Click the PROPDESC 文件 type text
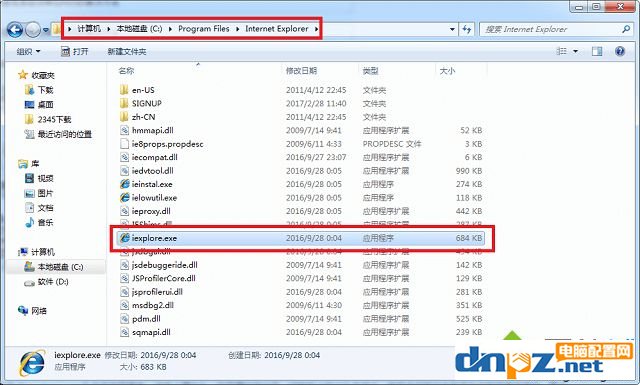 392,144
